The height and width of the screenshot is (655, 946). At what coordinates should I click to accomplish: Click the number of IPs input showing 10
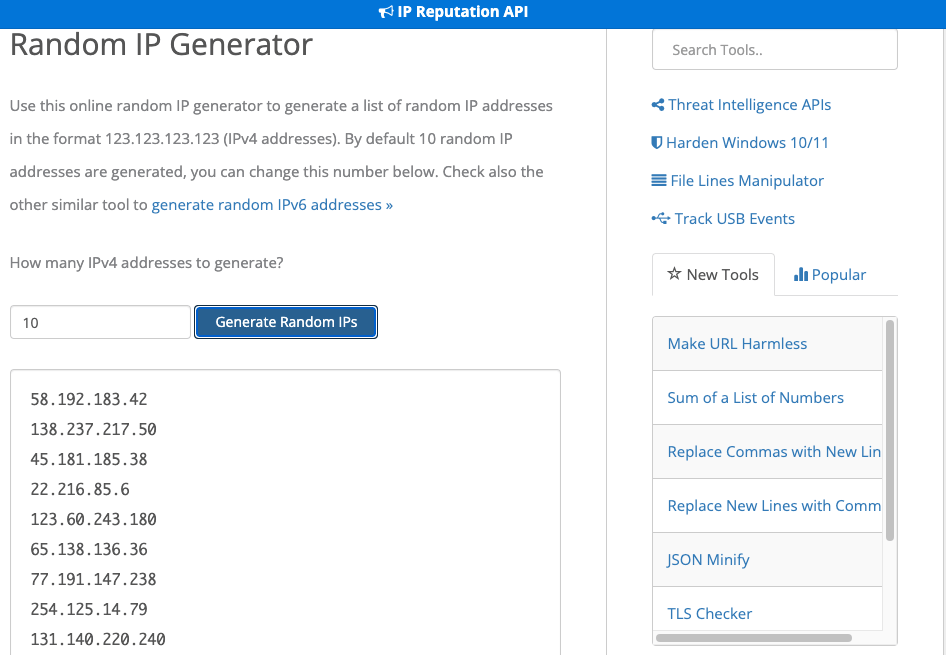(x=100, y=322)
